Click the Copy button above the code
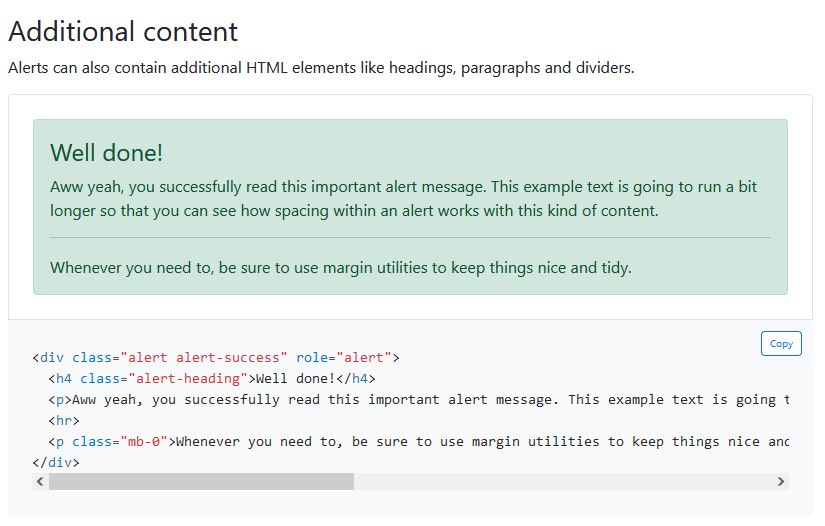 [781, 343]
